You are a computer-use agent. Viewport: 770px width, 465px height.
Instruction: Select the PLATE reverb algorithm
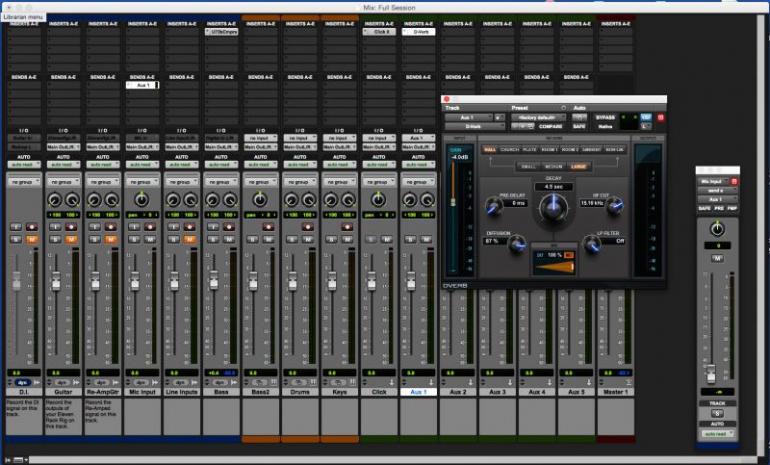tap(529, 149)
